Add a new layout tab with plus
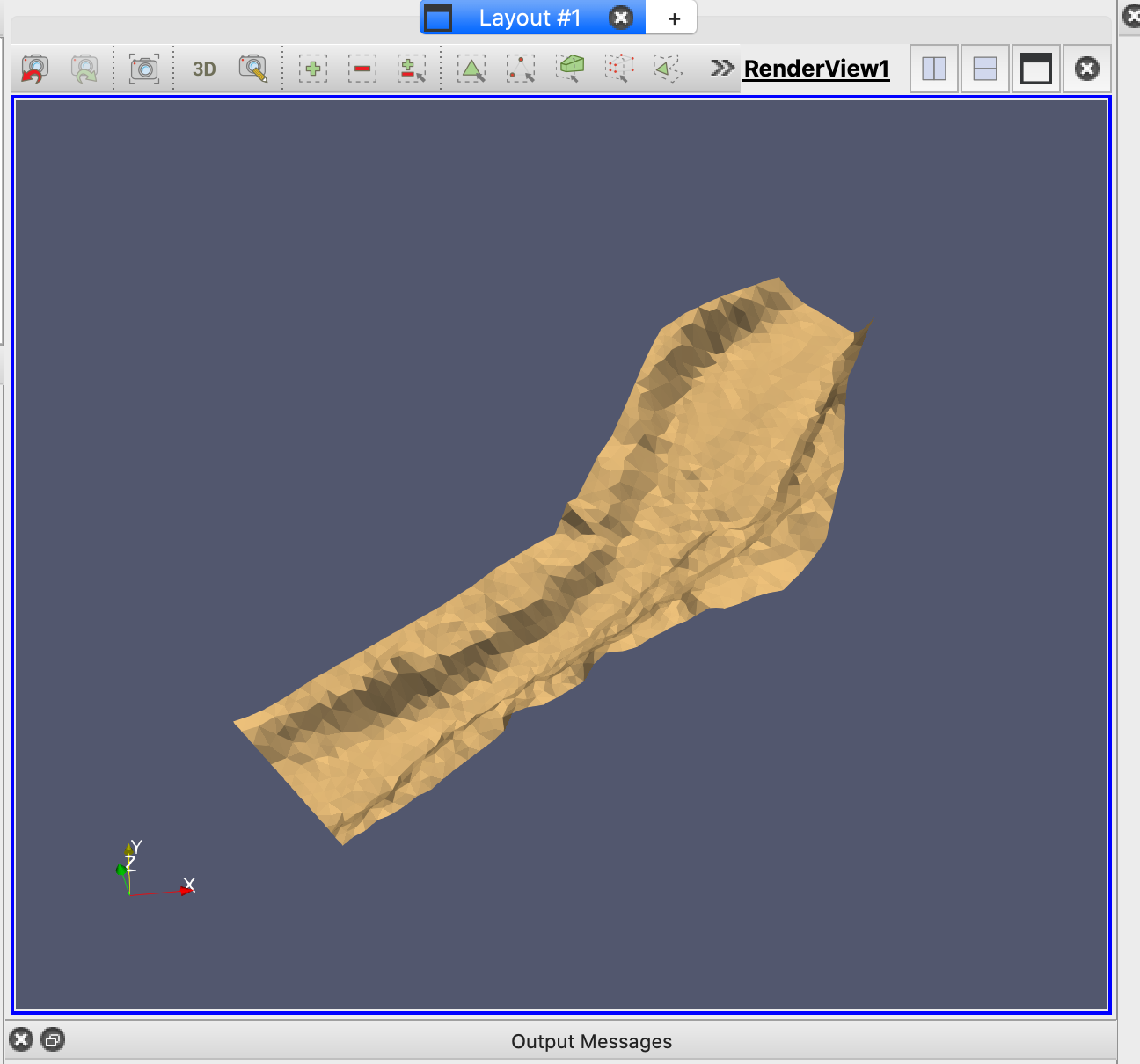This screenshot has height=1064, width=1140. 674,18
